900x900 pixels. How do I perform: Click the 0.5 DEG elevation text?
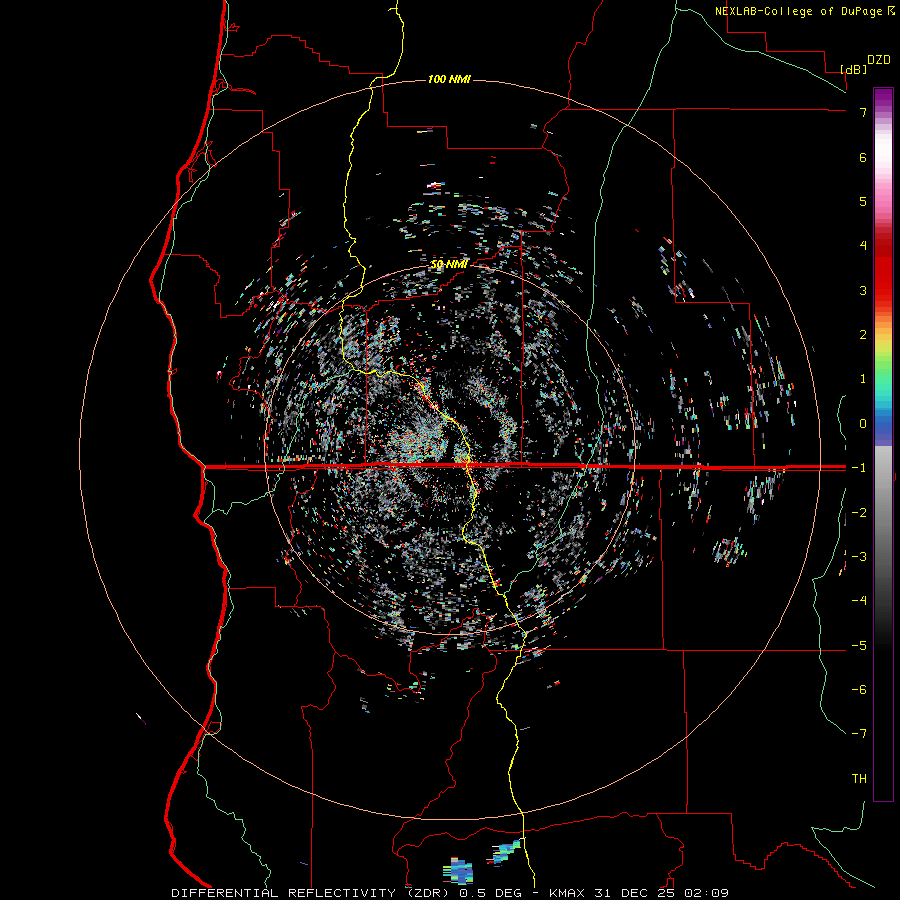click(490, 893)
